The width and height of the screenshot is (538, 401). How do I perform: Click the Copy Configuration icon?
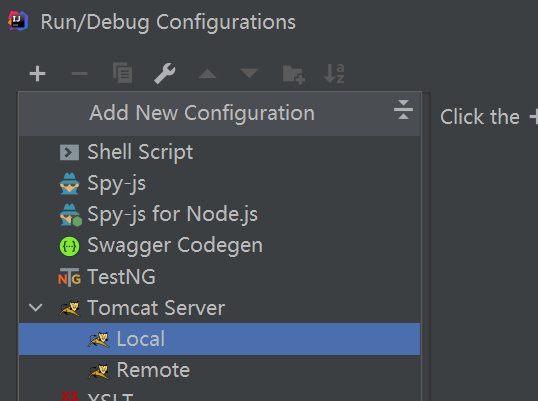(122, 73)
